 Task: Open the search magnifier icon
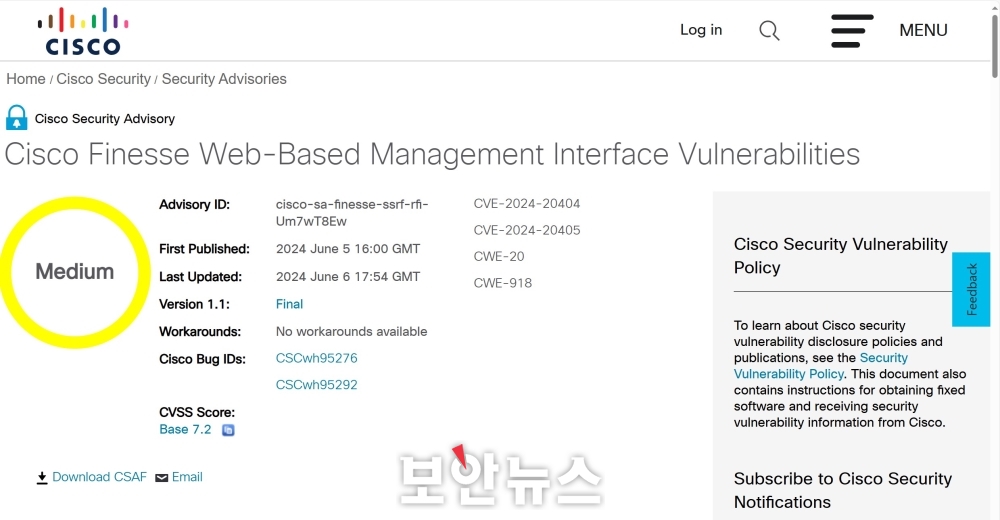pos(769,30)
